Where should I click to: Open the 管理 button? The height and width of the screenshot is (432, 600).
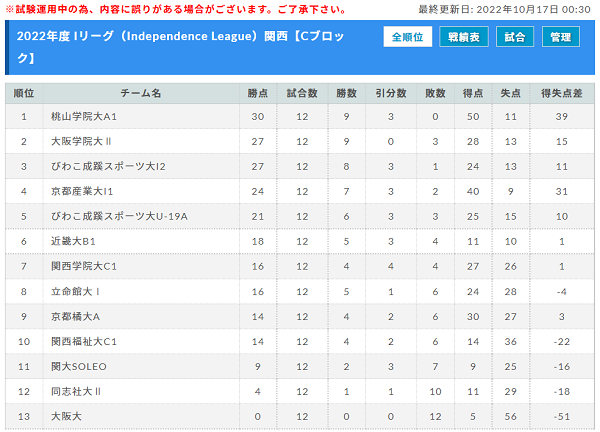(561, 37)
